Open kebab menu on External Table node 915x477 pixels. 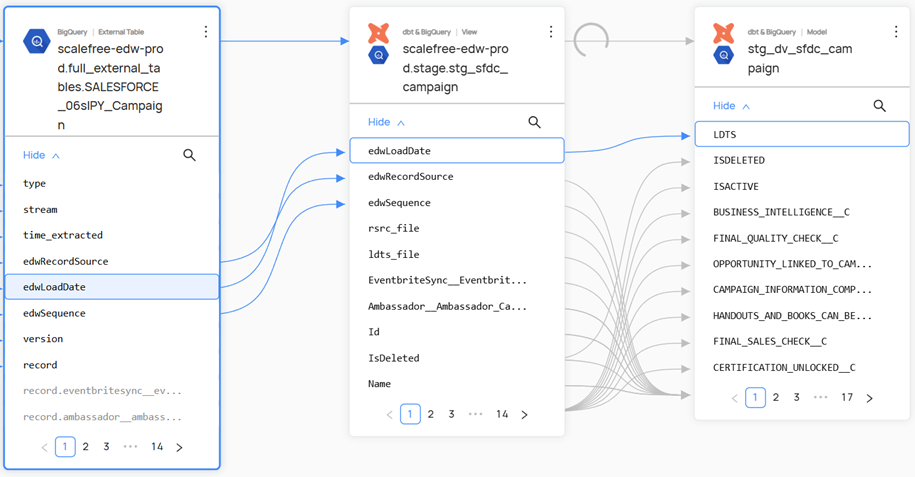click(x=206, y=32)
